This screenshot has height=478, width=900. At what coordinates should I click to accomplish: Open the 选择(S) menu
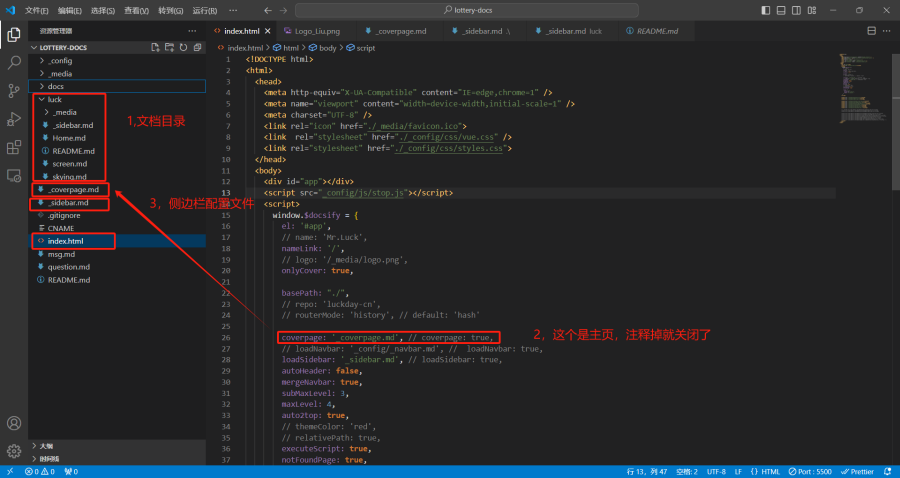(103, 10)
